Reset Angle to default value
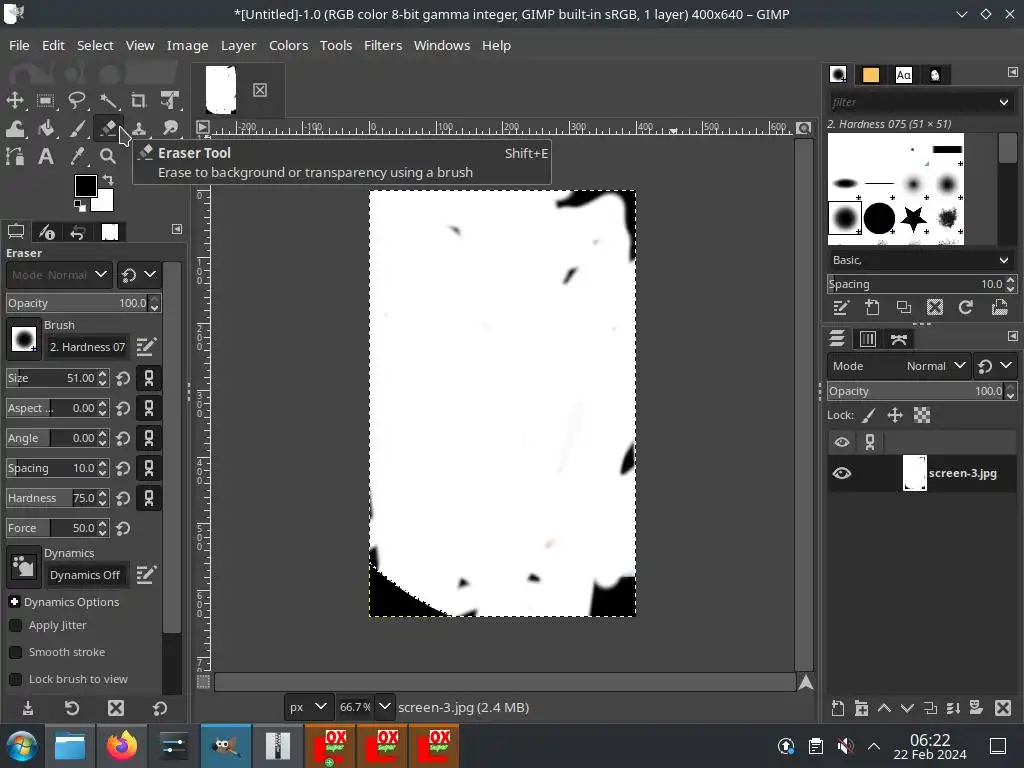The width and height of the screenshot is (1024, 768). coord(123,438)
